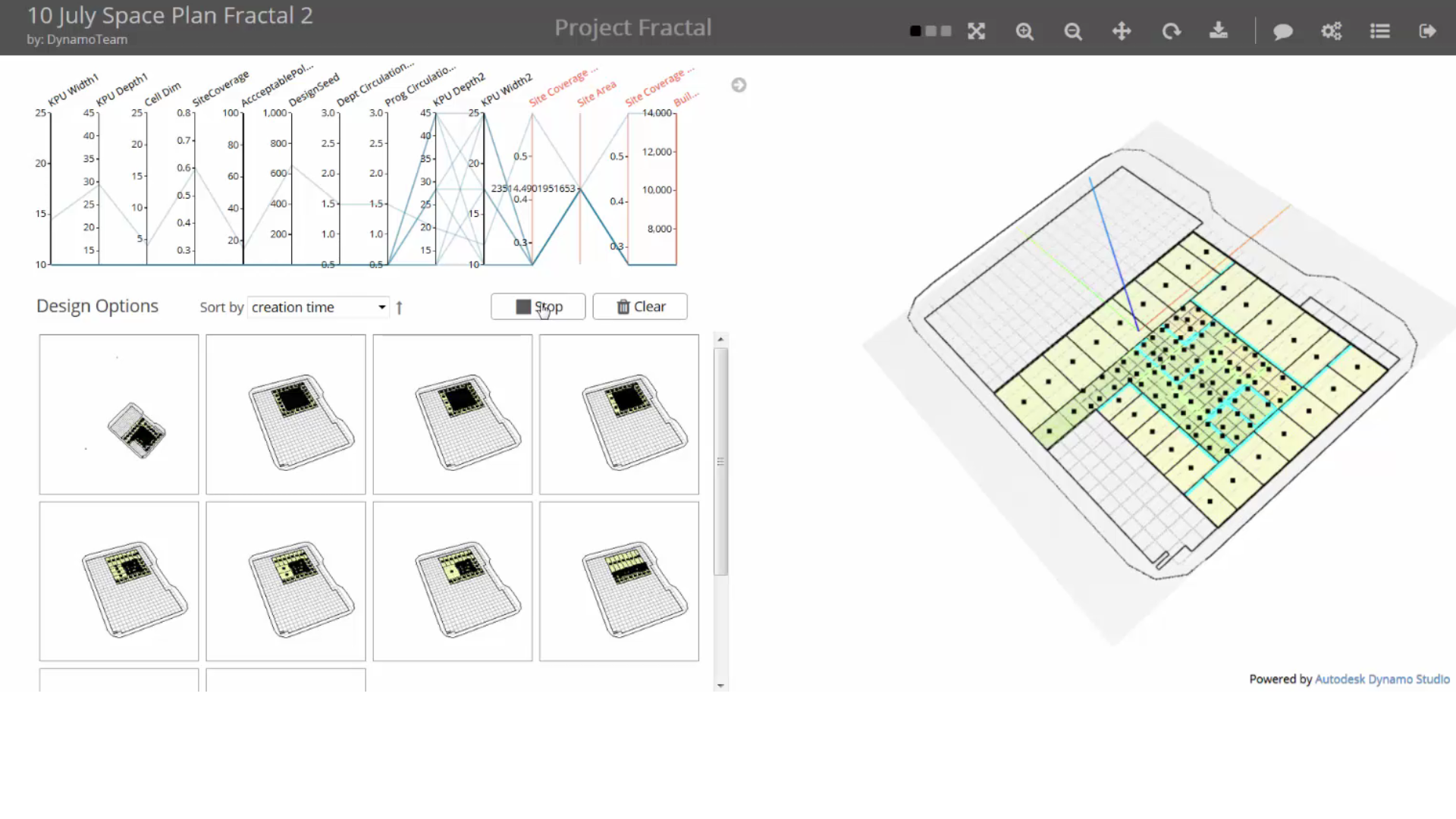
Task: Click the zoom-to-fit expand arrows icon
Action: coord(976,31)
